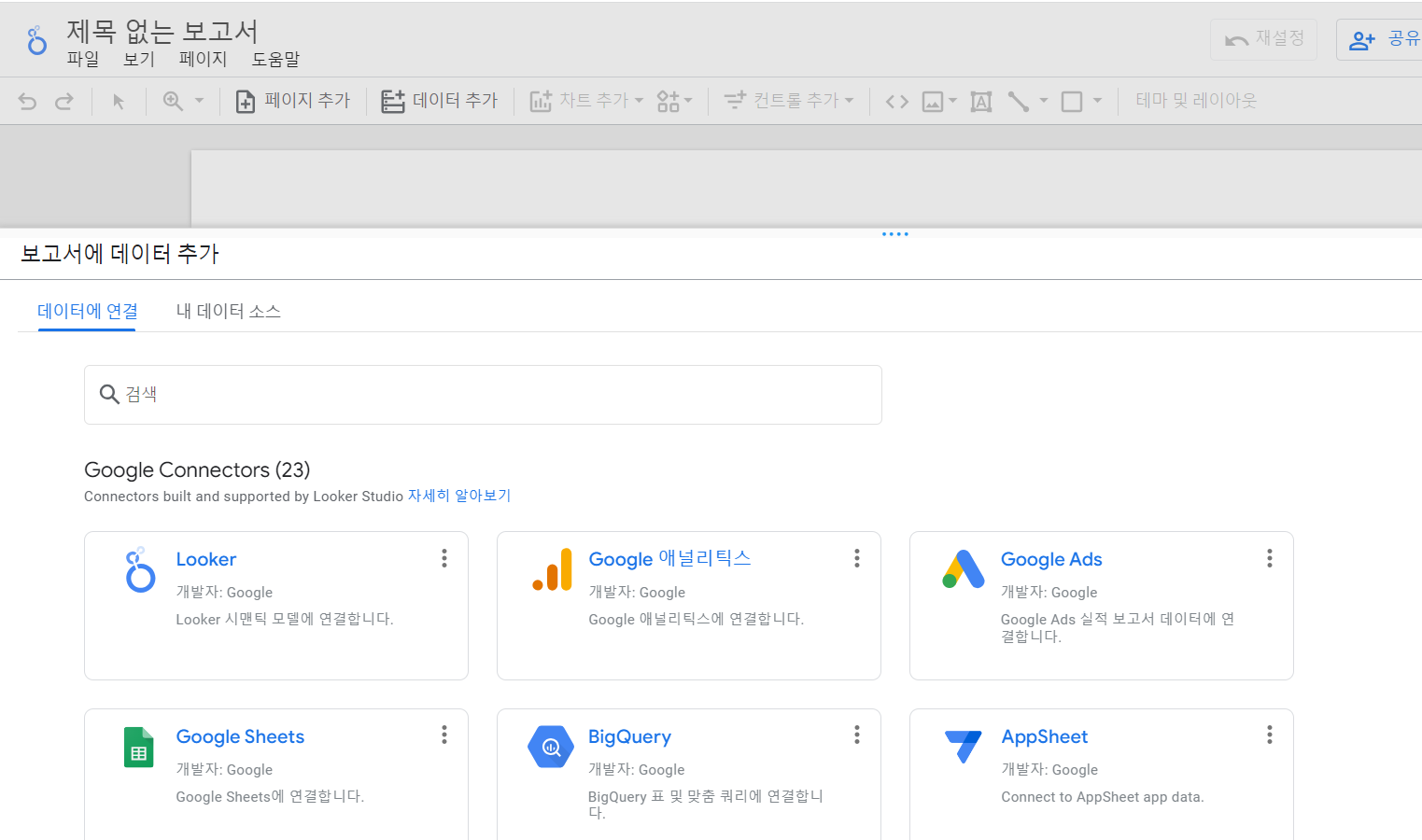The image size is (1422, 840).
Task: Click the 보고서에 데이터 추가 panel title
Action: click(120, 253)
